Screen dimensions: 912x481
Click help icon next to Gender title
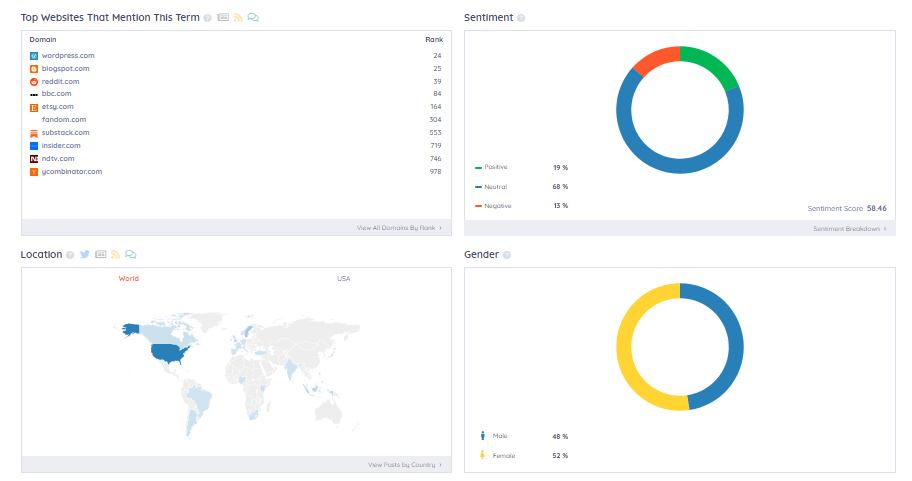tap(507, 255)
